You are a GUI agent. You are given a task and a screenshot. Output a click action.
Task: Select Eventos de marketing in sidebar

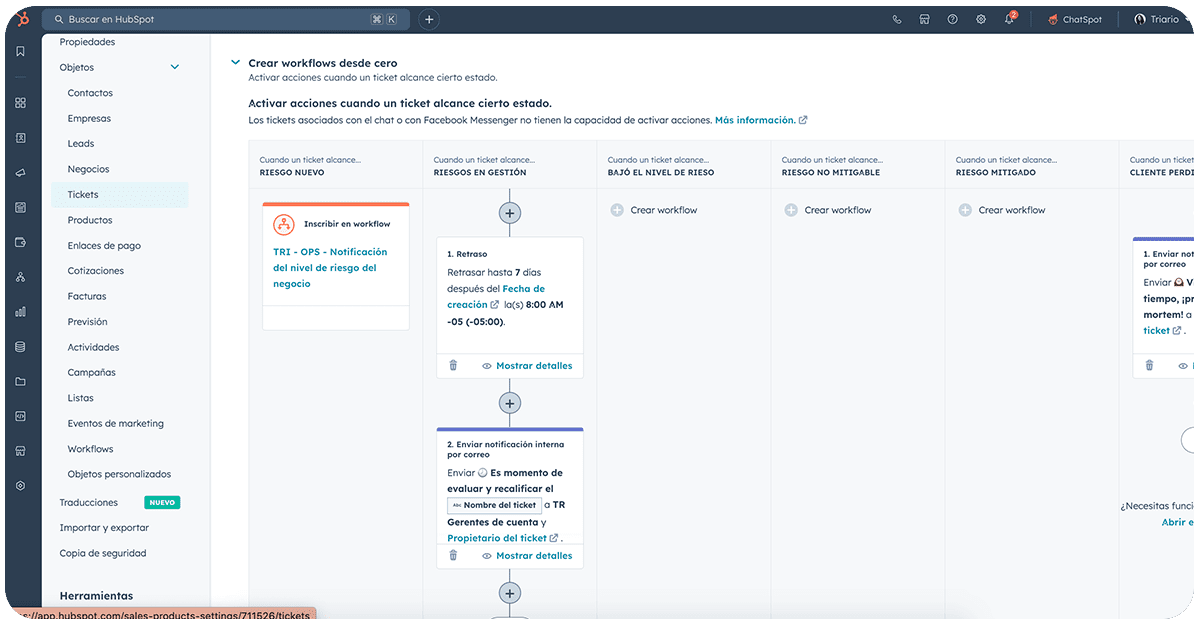tap(116, 423)
